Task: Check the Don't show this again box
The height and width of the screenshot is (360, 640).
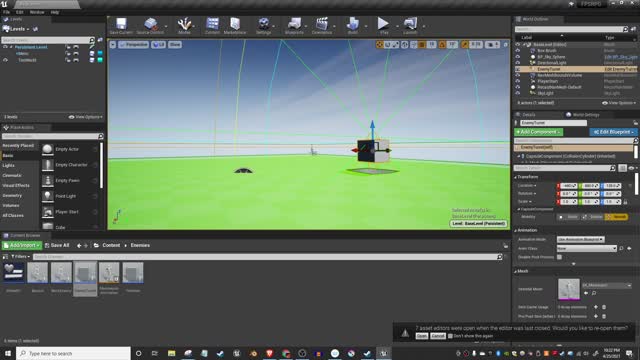Action: pyautogui.click(x=450, y=336)
